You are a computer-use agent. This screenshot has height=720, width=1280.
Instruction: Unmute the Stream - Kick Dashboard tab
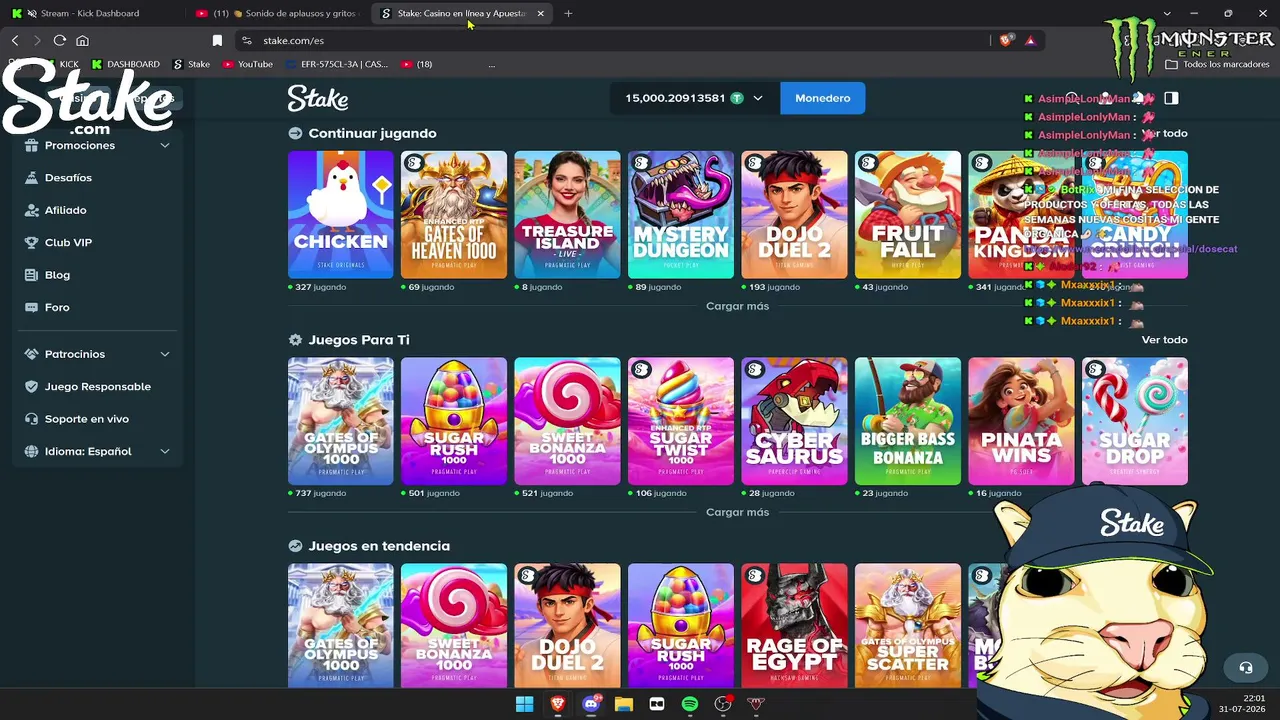[32, 13]
